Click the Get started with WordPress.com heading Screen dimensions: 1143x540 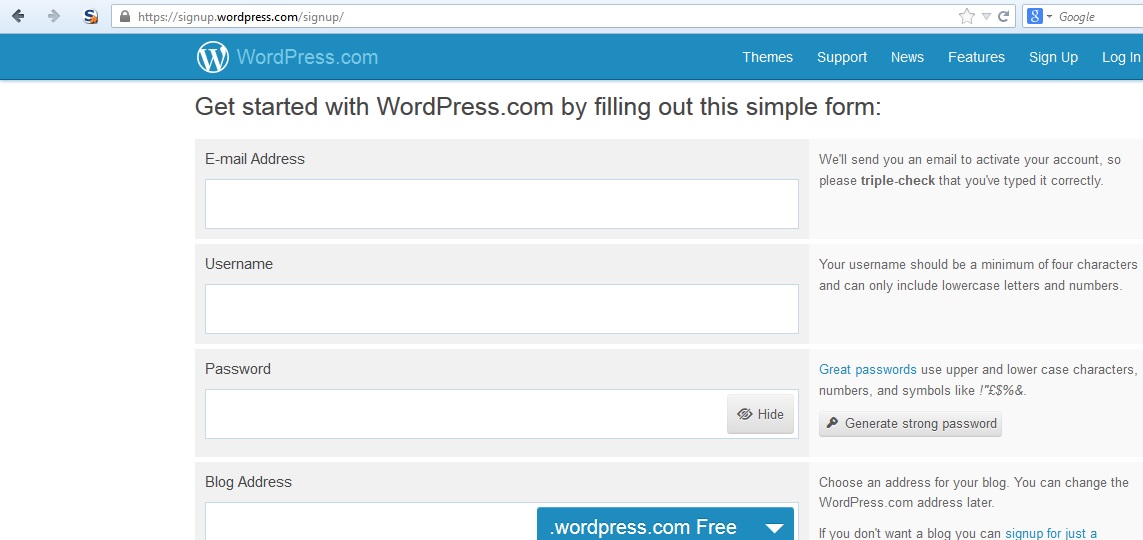538,107
